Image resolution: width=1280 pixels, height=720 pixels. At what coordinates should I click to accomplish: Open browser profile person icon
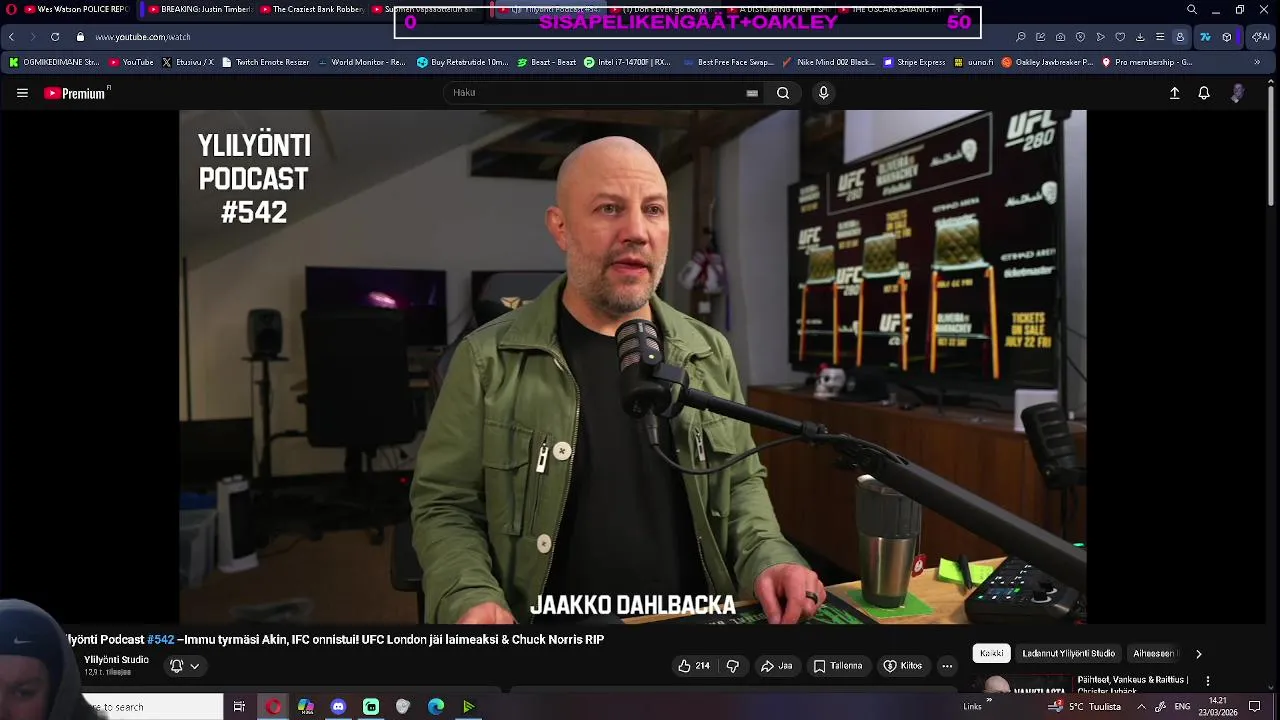point(1180,37)
